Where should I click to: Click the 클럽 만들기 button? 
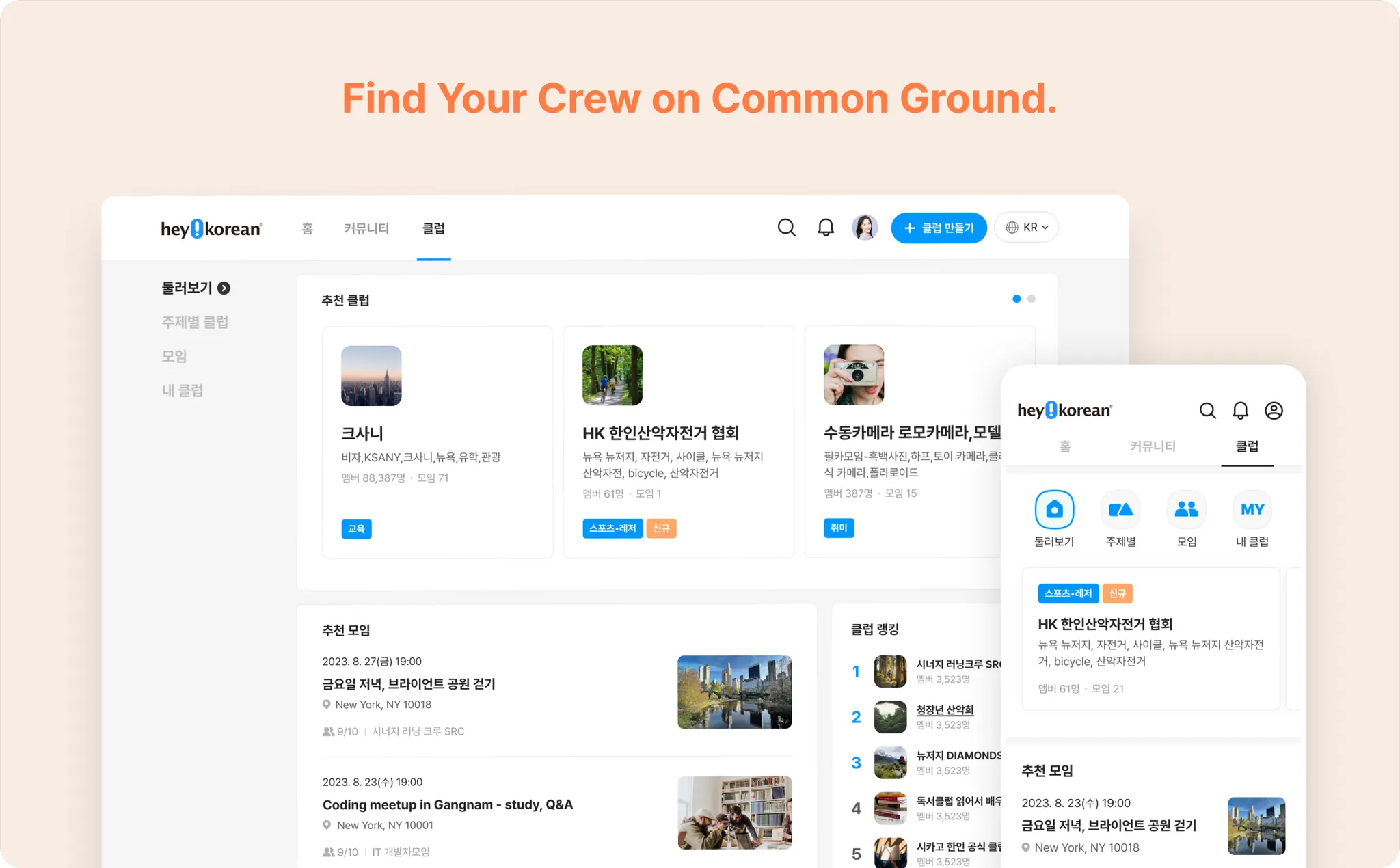point(939,228)
